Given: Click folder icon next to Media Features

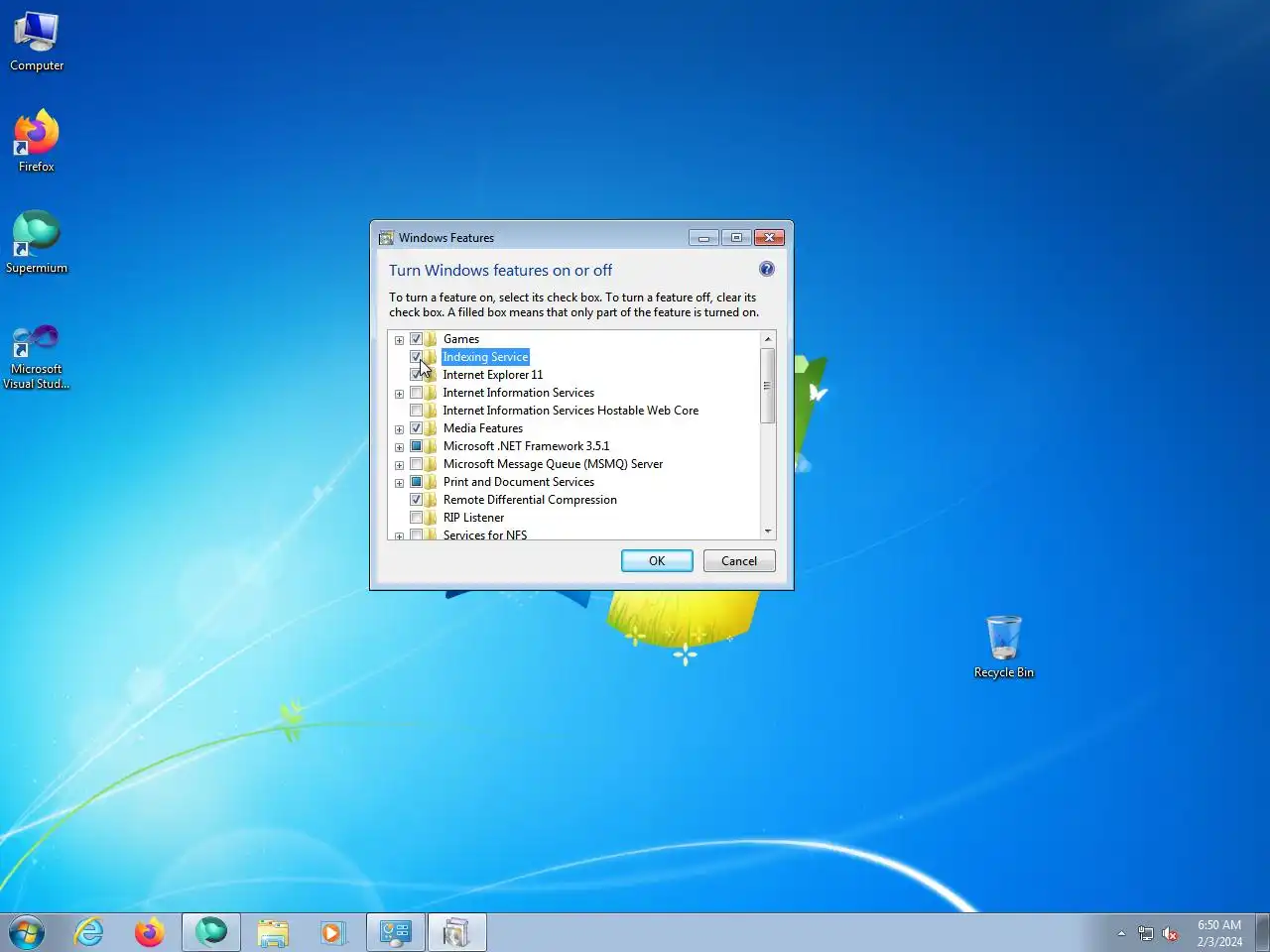Looking at the screenshot, I should 431,428.
